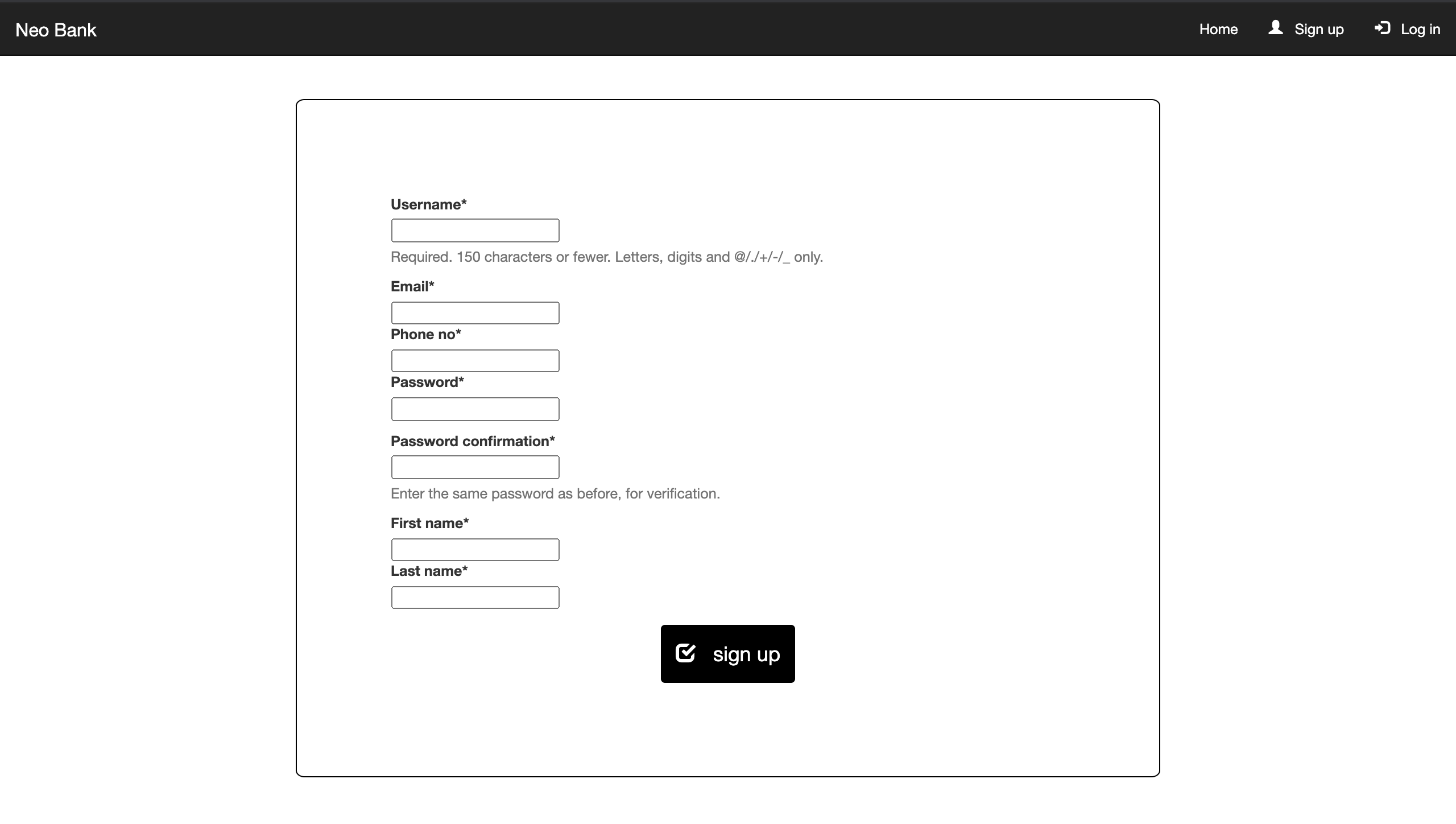Click the log in arrow icon

[x=1382, y=28]
